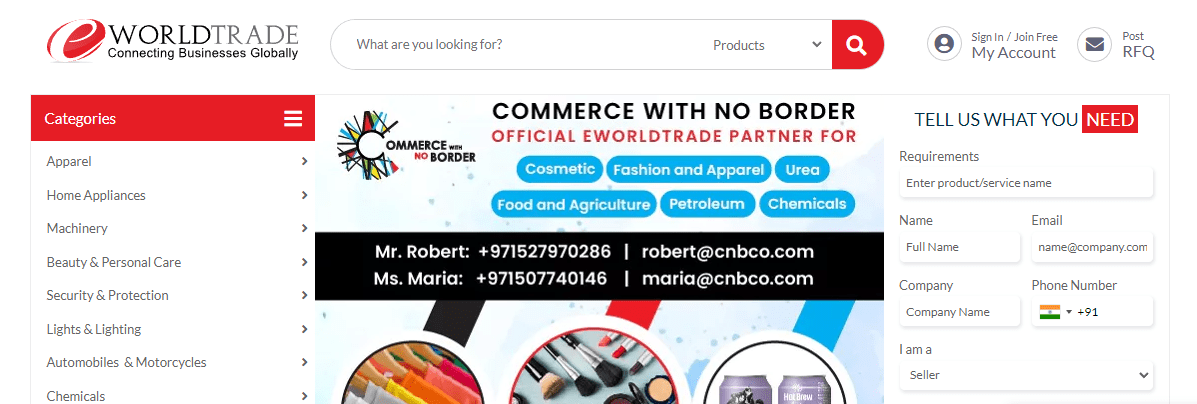Select Beauty & Personal Care category

(114, 262)
